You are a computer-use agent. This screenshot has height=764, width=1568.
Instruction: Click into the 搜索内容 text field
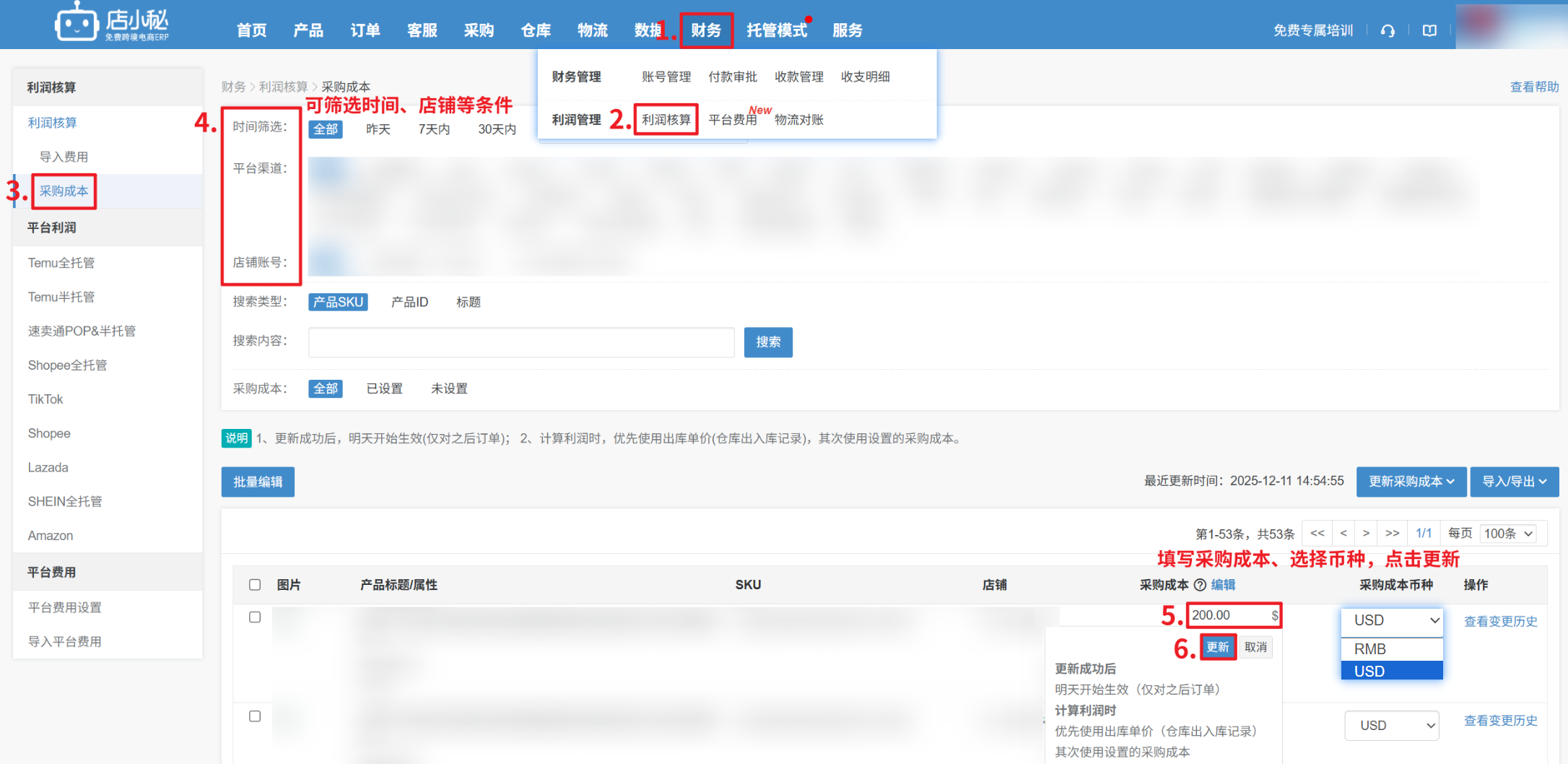[x=521, y=342]
